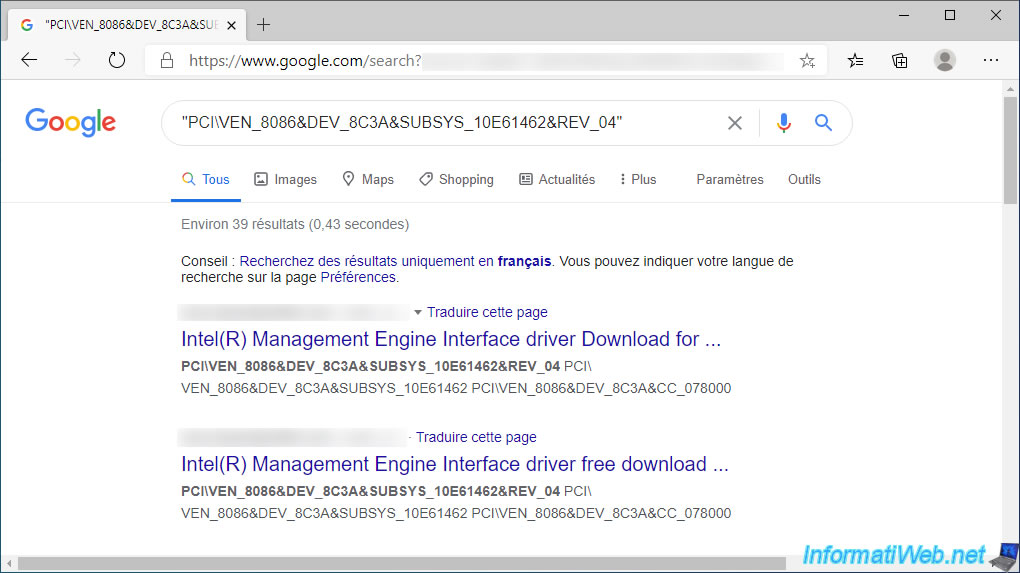Start voice search with microphone
The width and height of the screenshot is (1020, 573).
pos(784,123)
